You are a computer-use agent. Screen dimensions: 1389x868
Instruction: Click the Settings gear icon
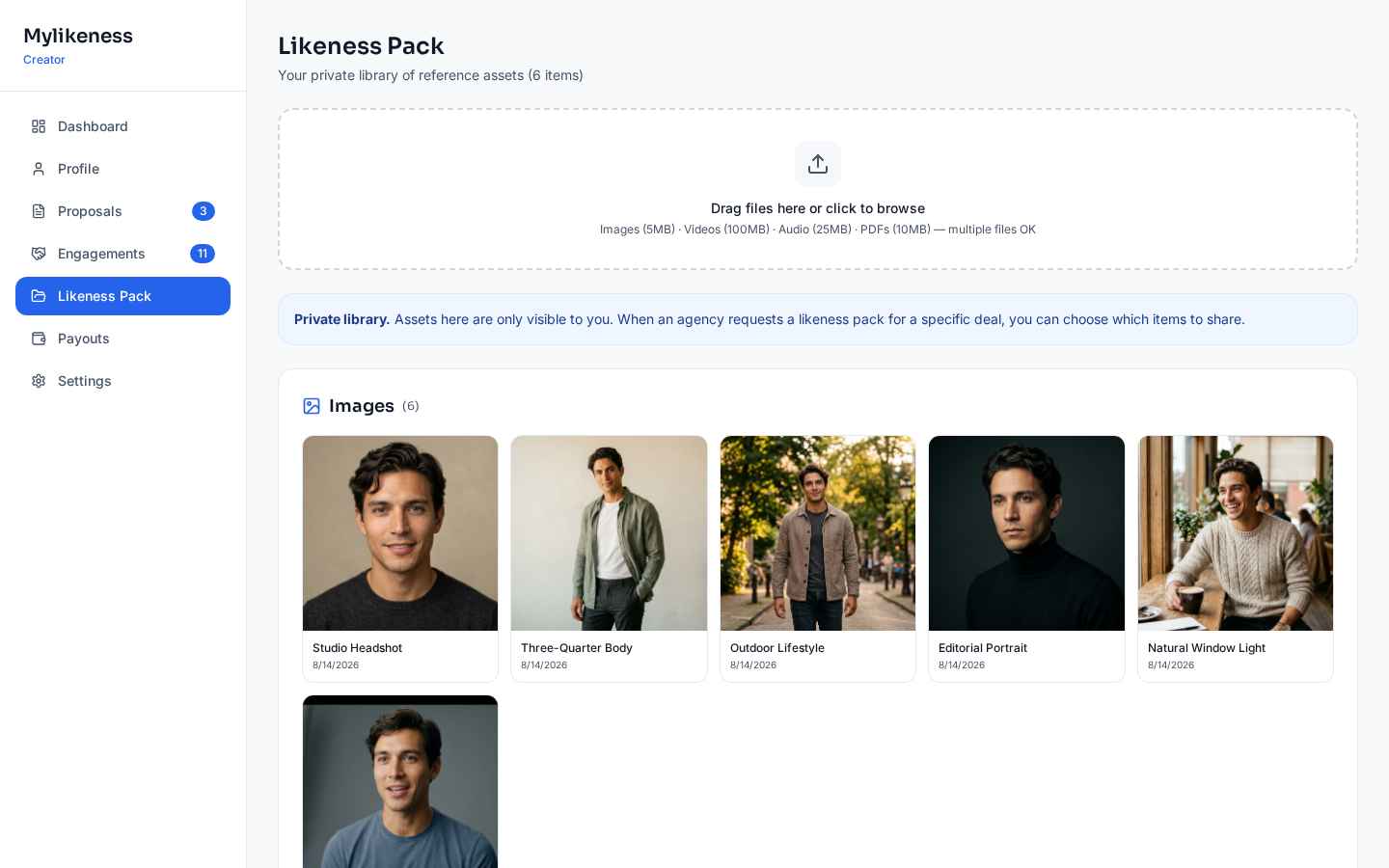pyautogui.click(x=39, y=381)
